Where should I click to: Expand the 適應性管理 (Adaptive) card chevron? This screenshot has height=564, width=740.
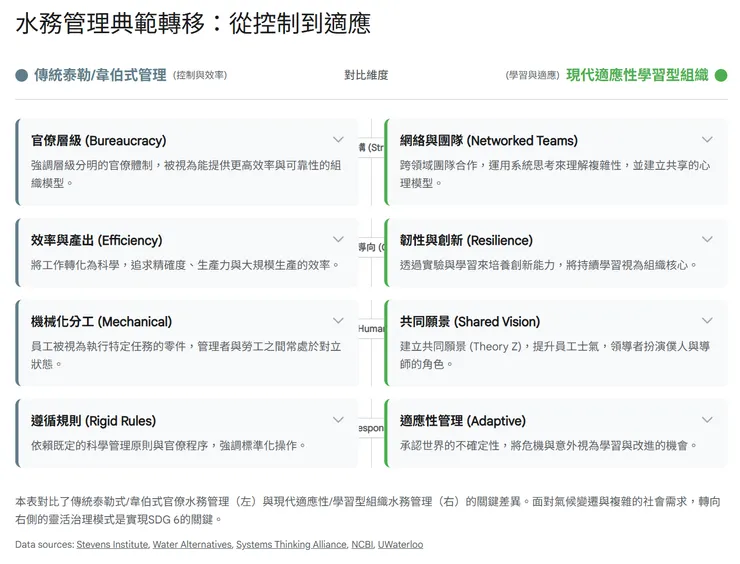click(x=706, y=420)
